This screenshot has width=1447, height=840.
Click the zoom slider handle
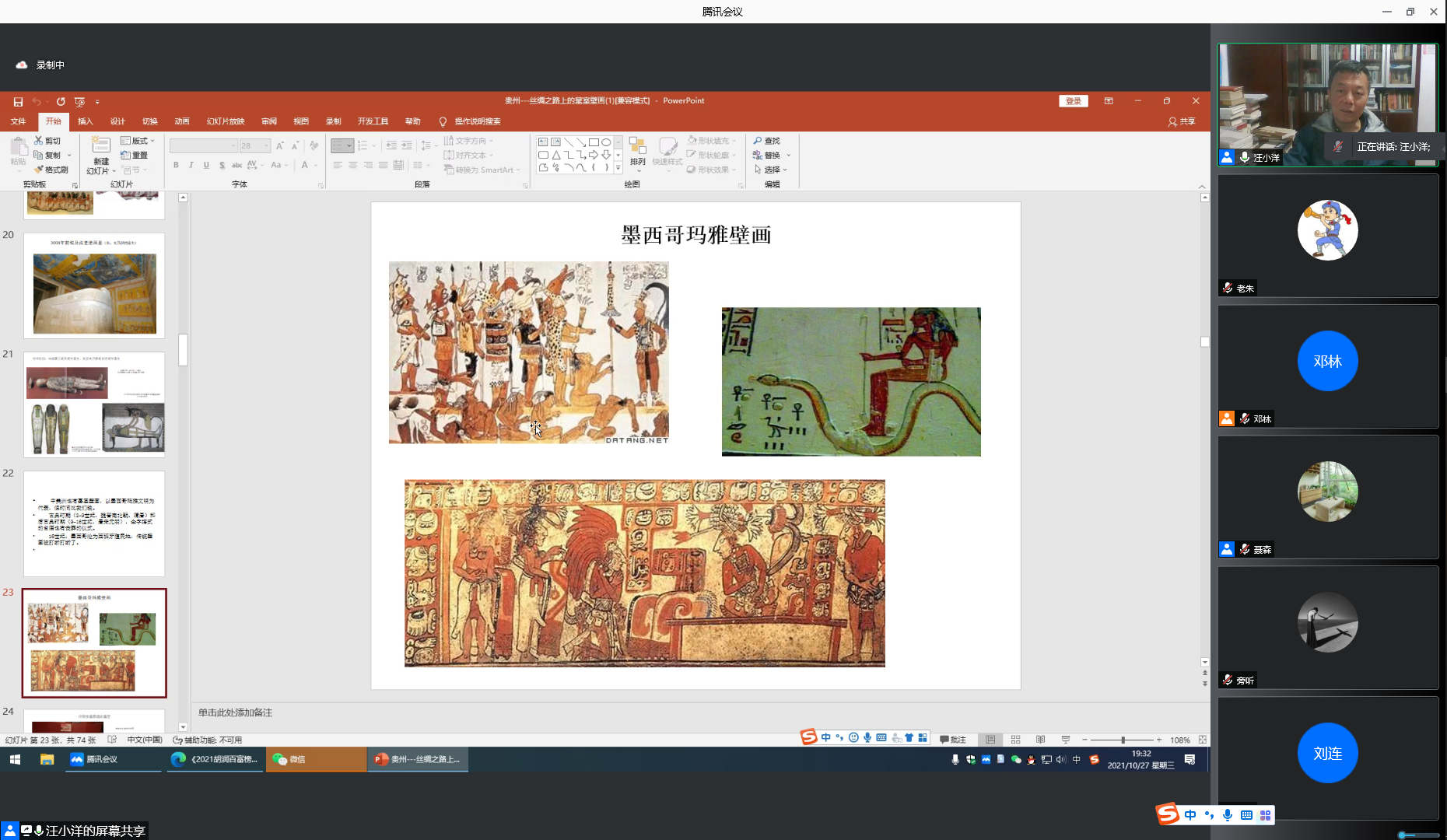point(1123,740)
